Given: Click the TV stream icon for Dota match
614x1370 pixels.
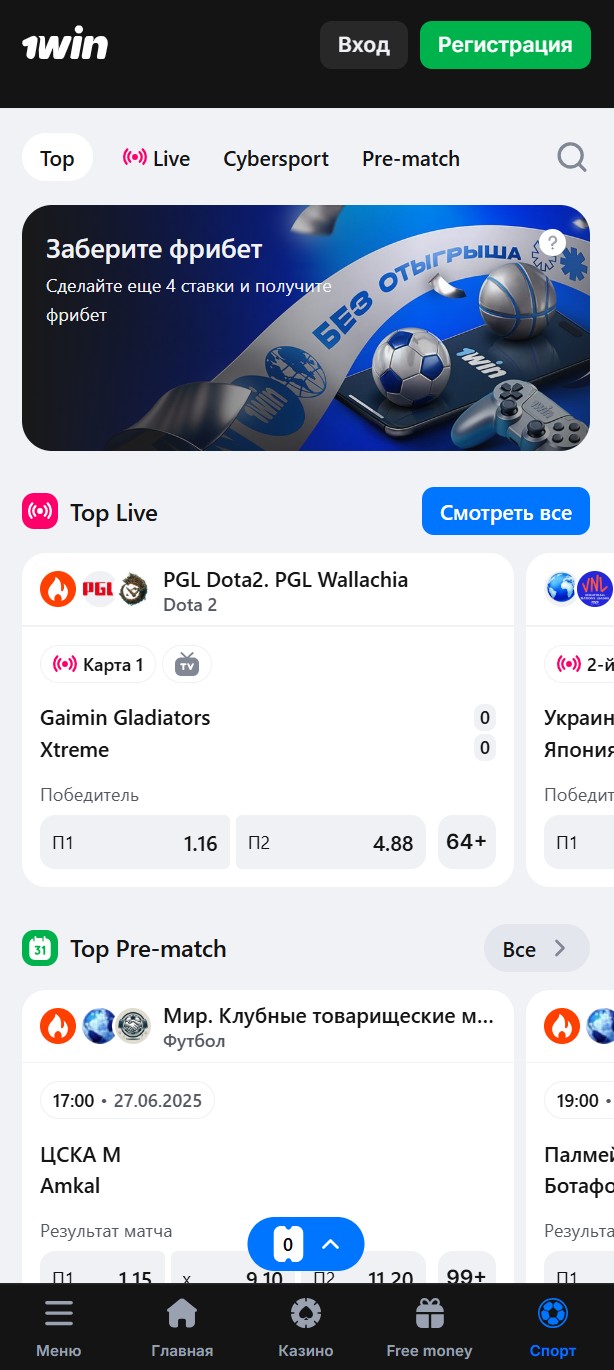Looking at the screenshot, I should [x=187, y=665].
